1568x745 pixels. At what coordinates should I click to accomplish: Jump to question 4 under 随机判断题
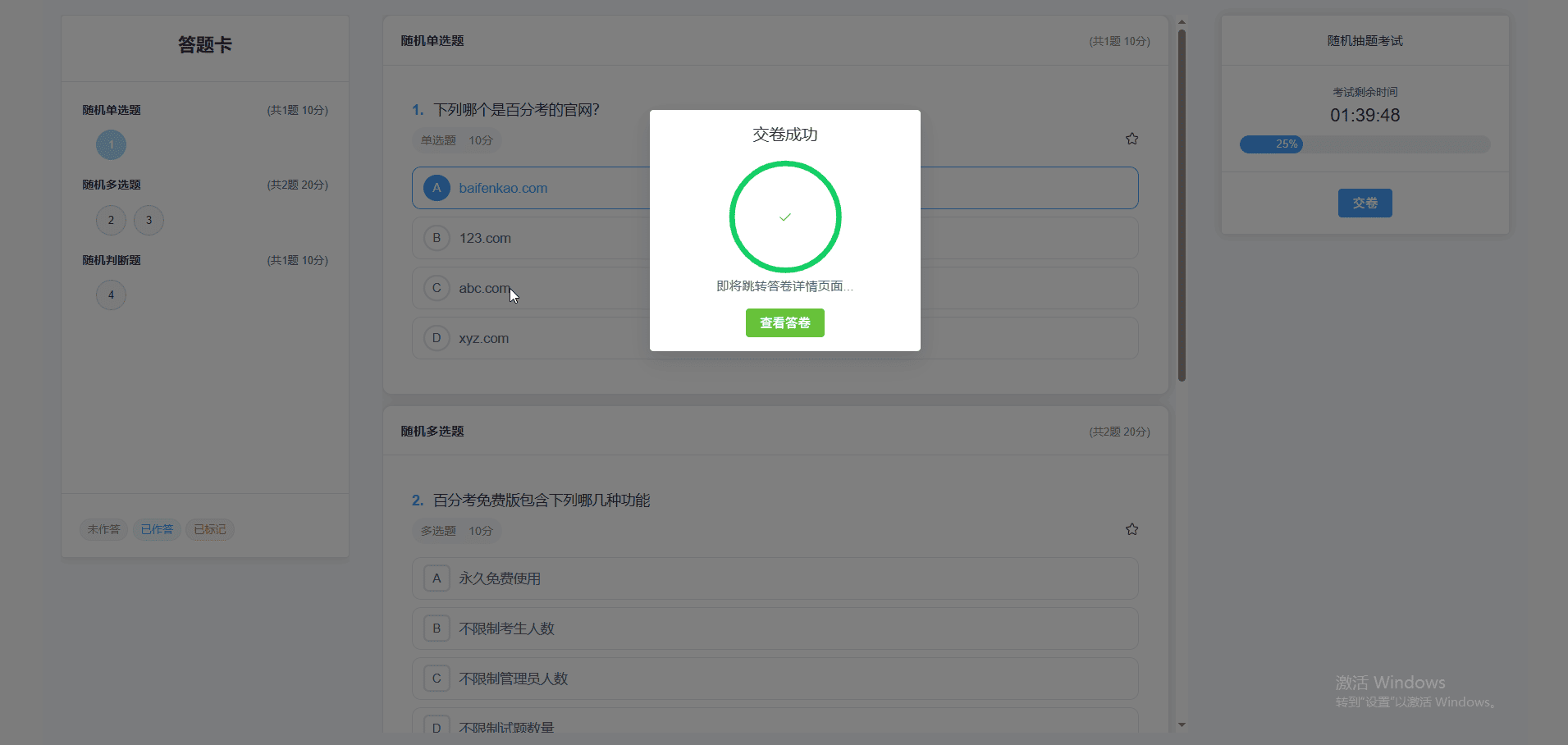tap(111, 295)
